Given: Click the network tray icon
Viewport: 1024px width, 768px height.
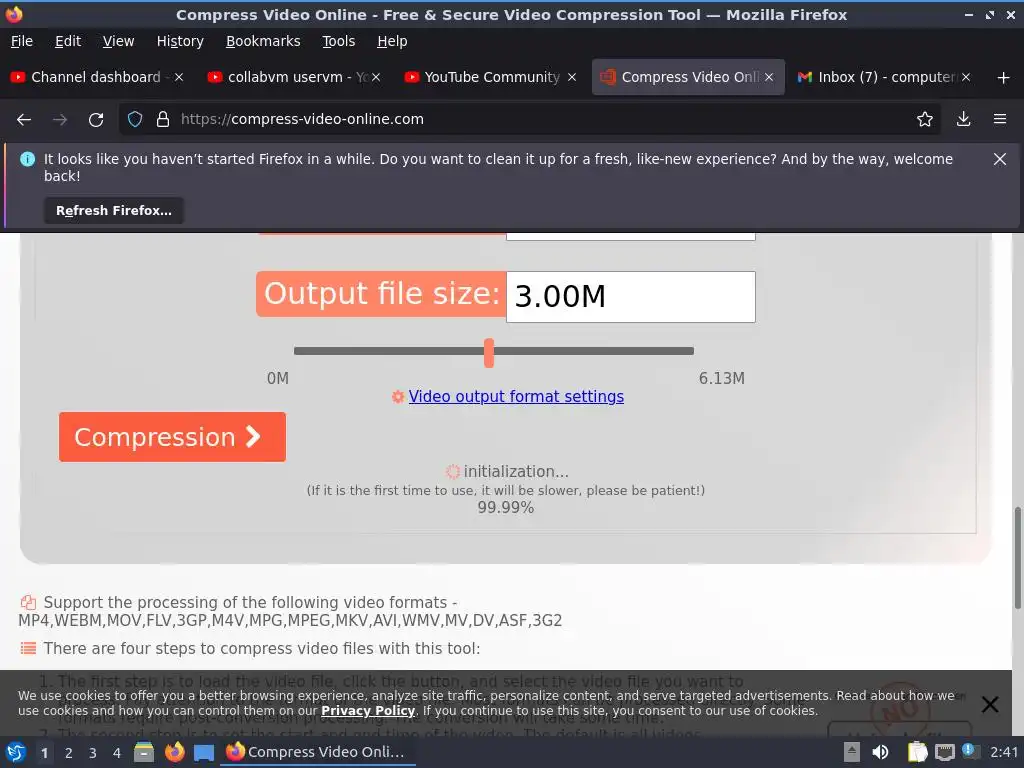Looking at the screenshot, I should (x=945, y=753).
